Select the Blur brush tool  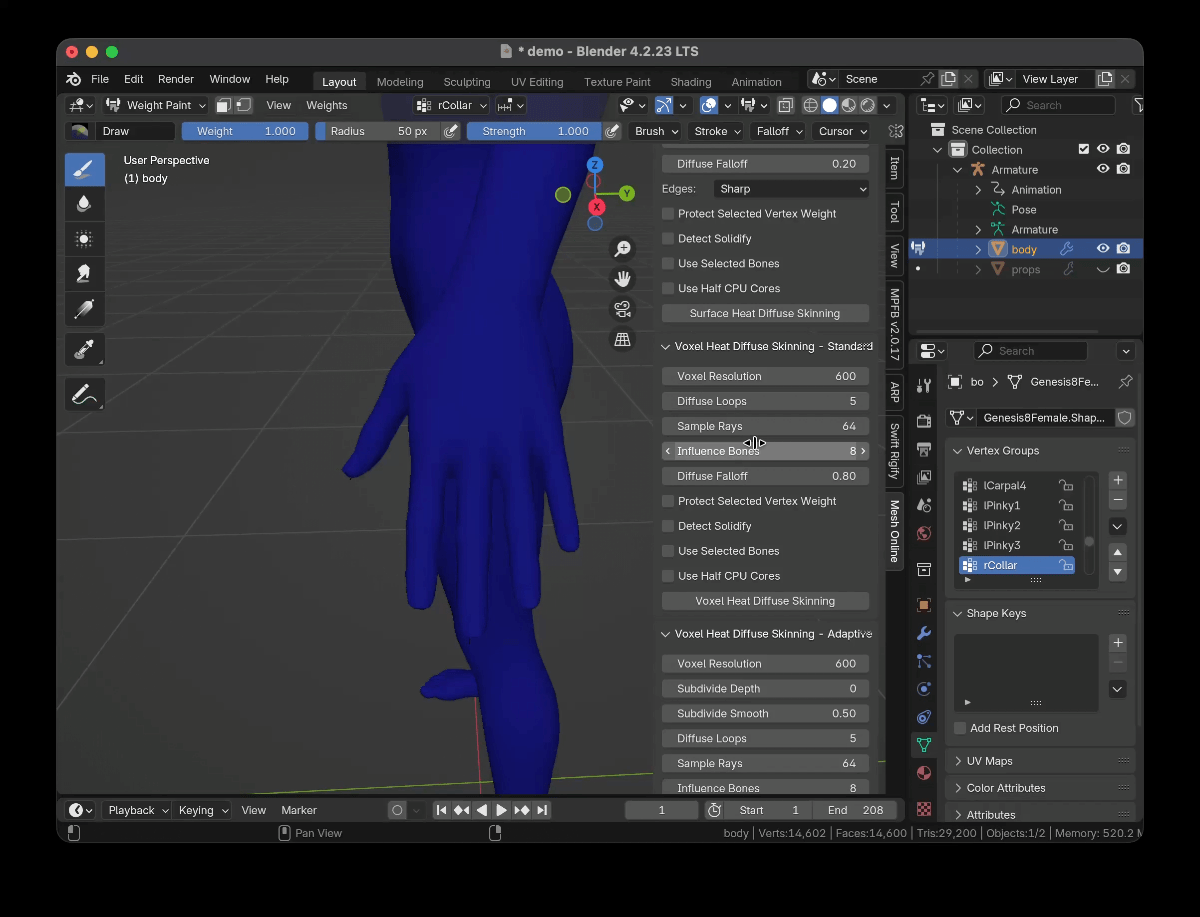pyautogui.click(x=84, y=204)
